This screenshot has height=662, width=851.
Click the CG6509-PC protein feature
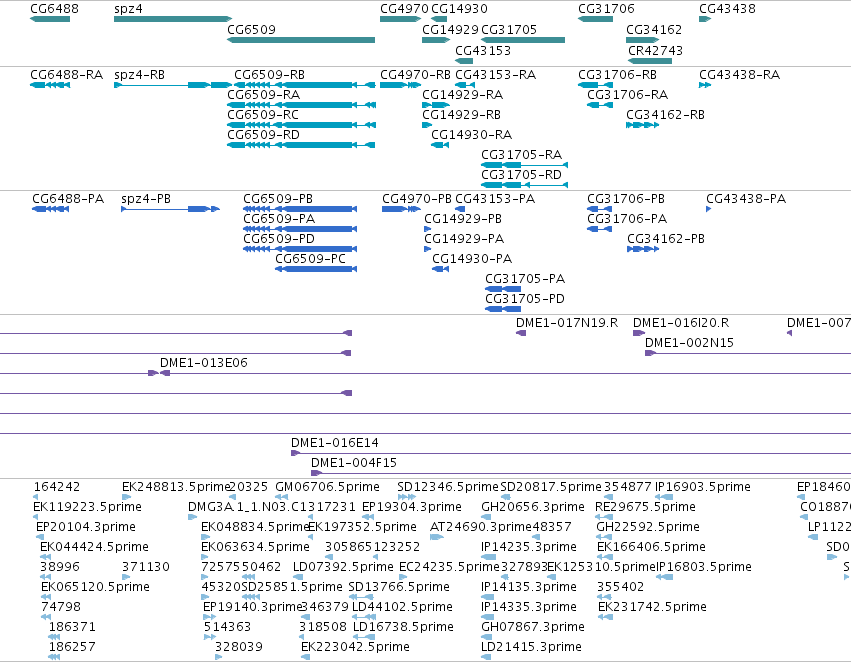point(316,269)
